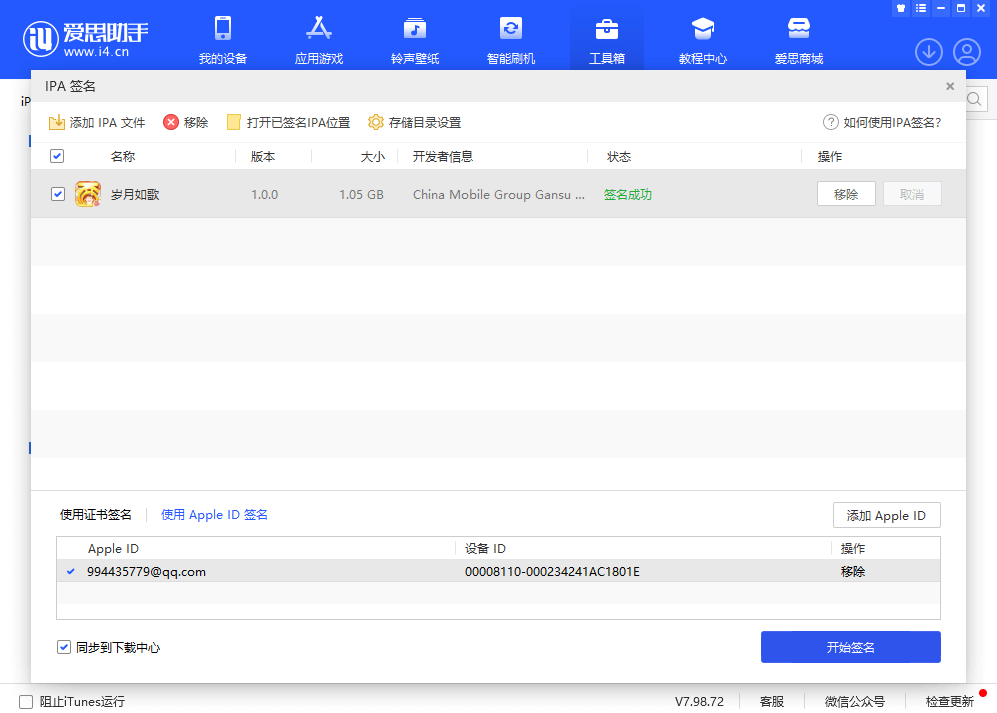Click China Mobile Group Gansu developer info
The width and height of the screenshot is (997, 713).
[x=498, y=195]
